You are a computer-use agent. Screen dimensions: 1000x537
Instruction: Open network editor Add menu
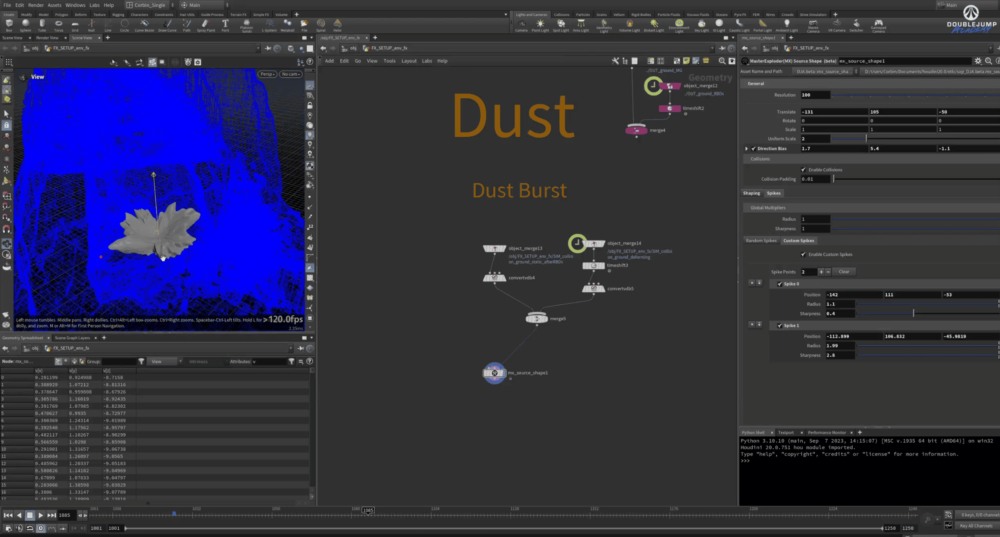coord(329,61)
